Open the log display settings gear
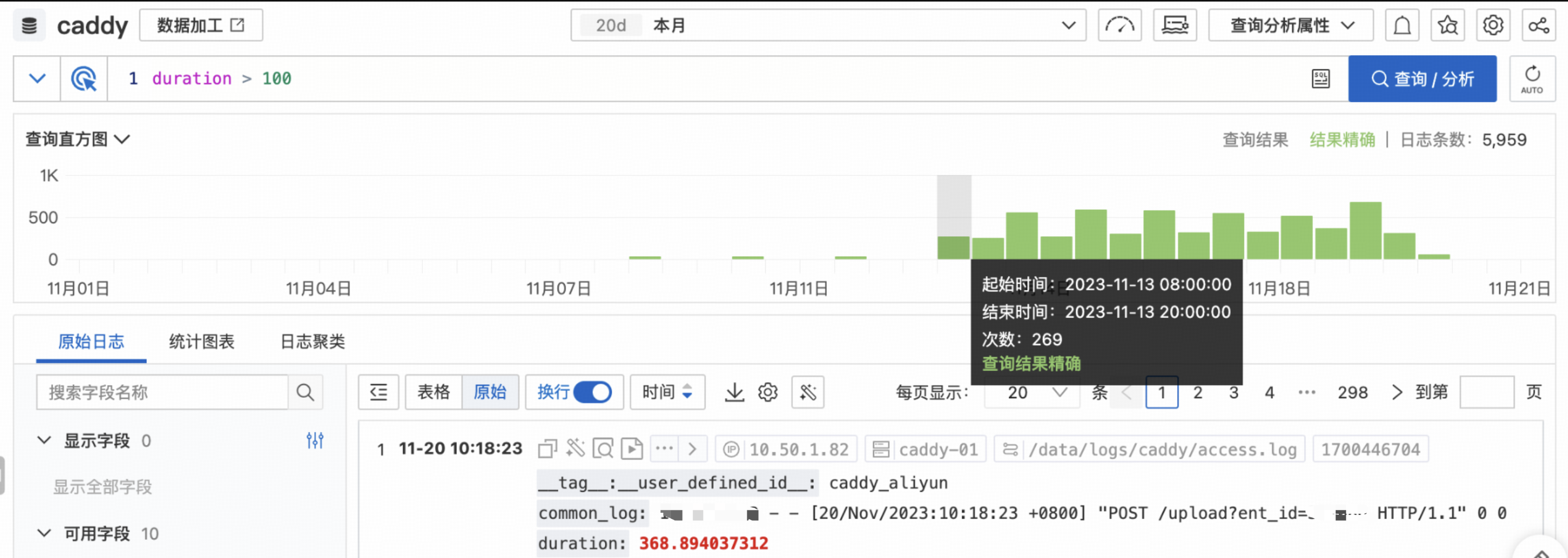This screenshot has width=1568, height=558. tap(768, 392)
